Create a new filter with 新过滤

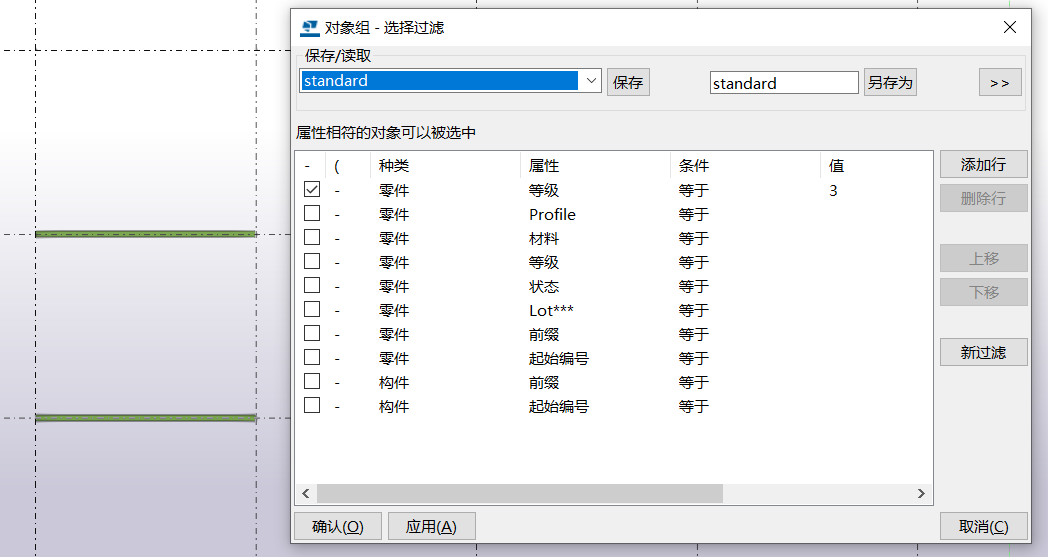[x=983, y=352]
